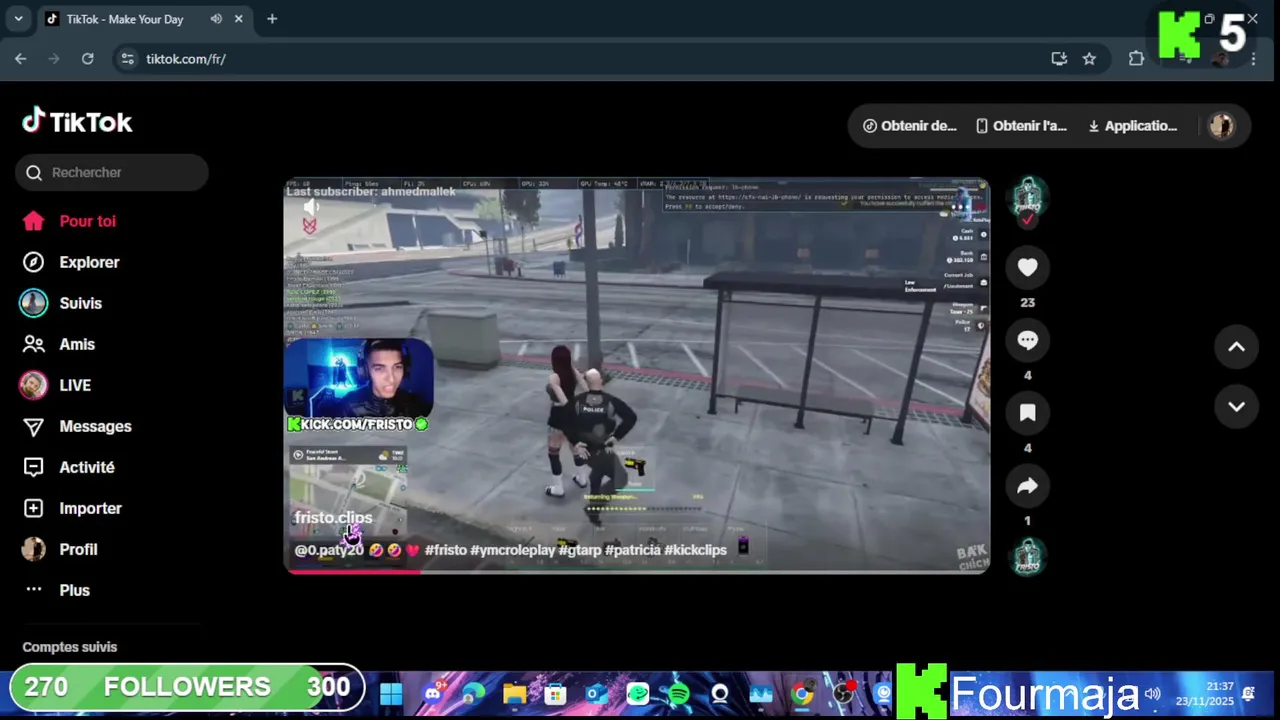The width and height of the screenshot is (1280, 720).
Task: Open Discord from the taskbar
Action: (x=432, y=694)
